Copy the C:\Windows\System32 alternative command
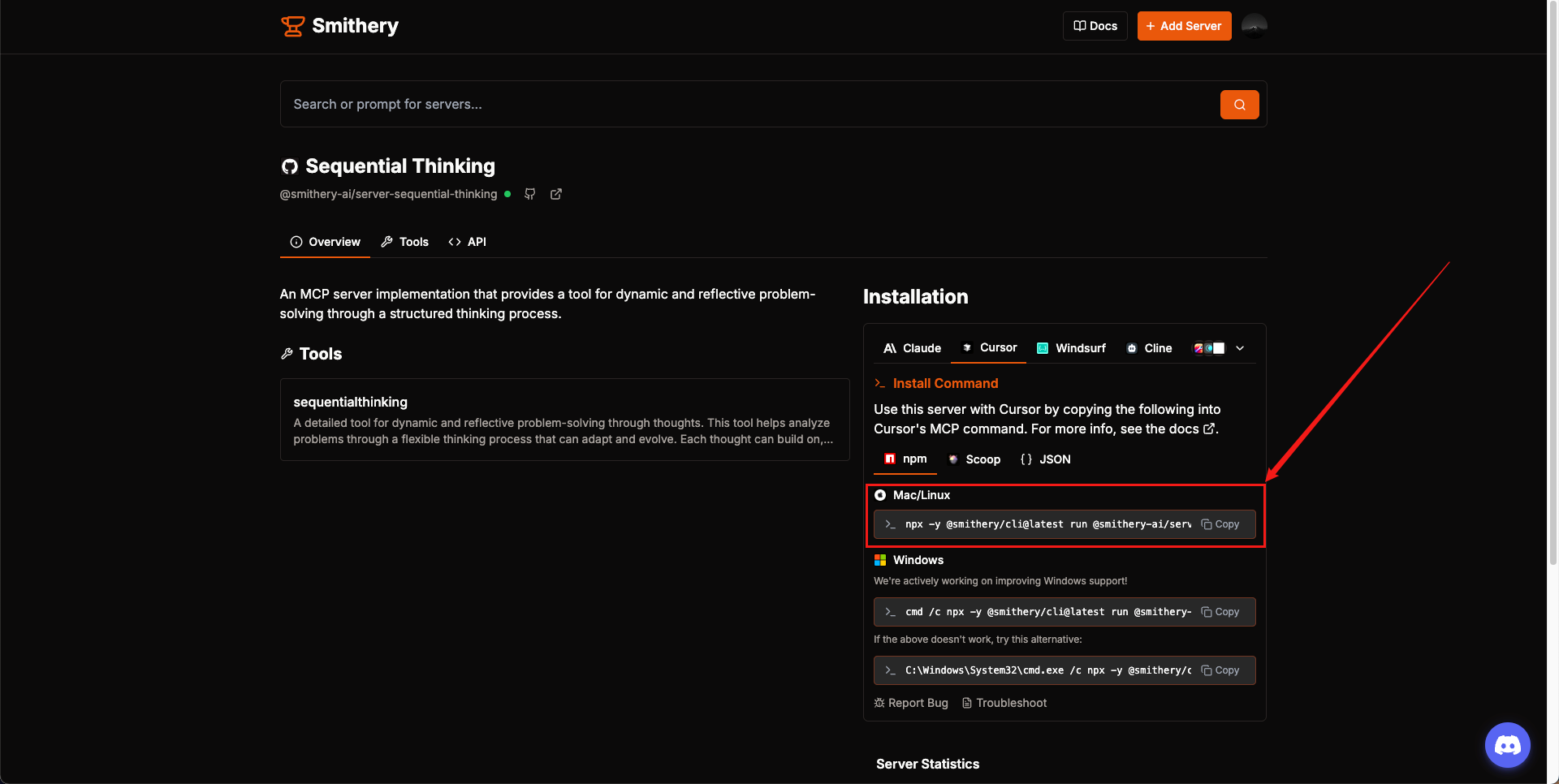The width and height of the screenshot is (1559, 784). (1220, 670)
